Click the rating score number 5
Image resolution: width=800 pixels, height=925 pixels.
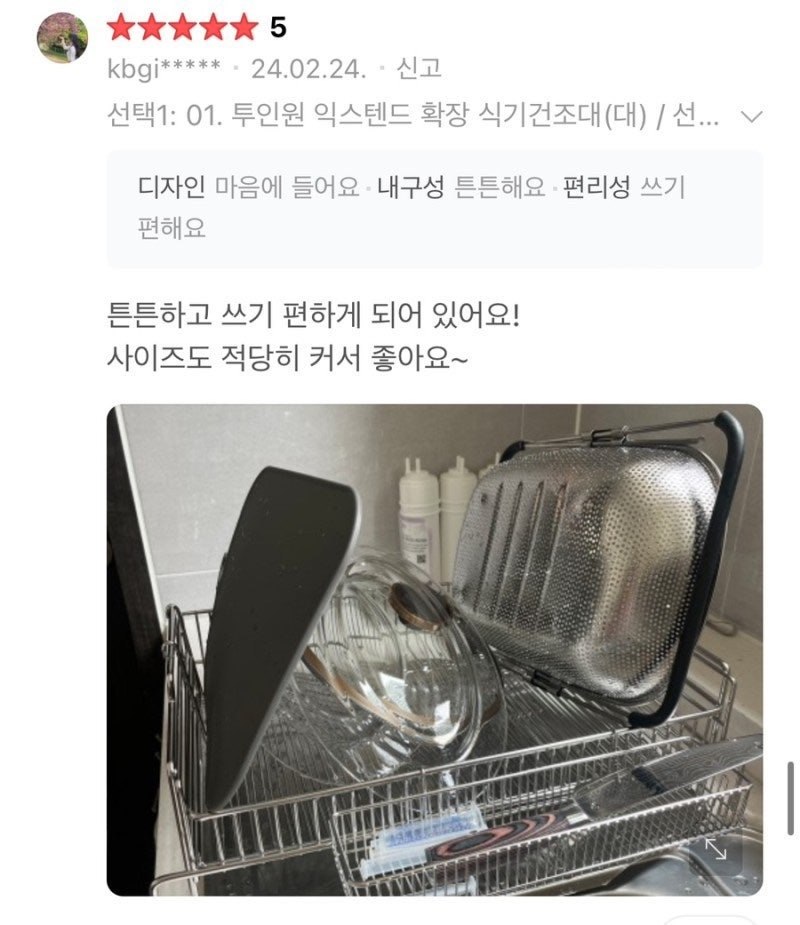tap(278, 28)
